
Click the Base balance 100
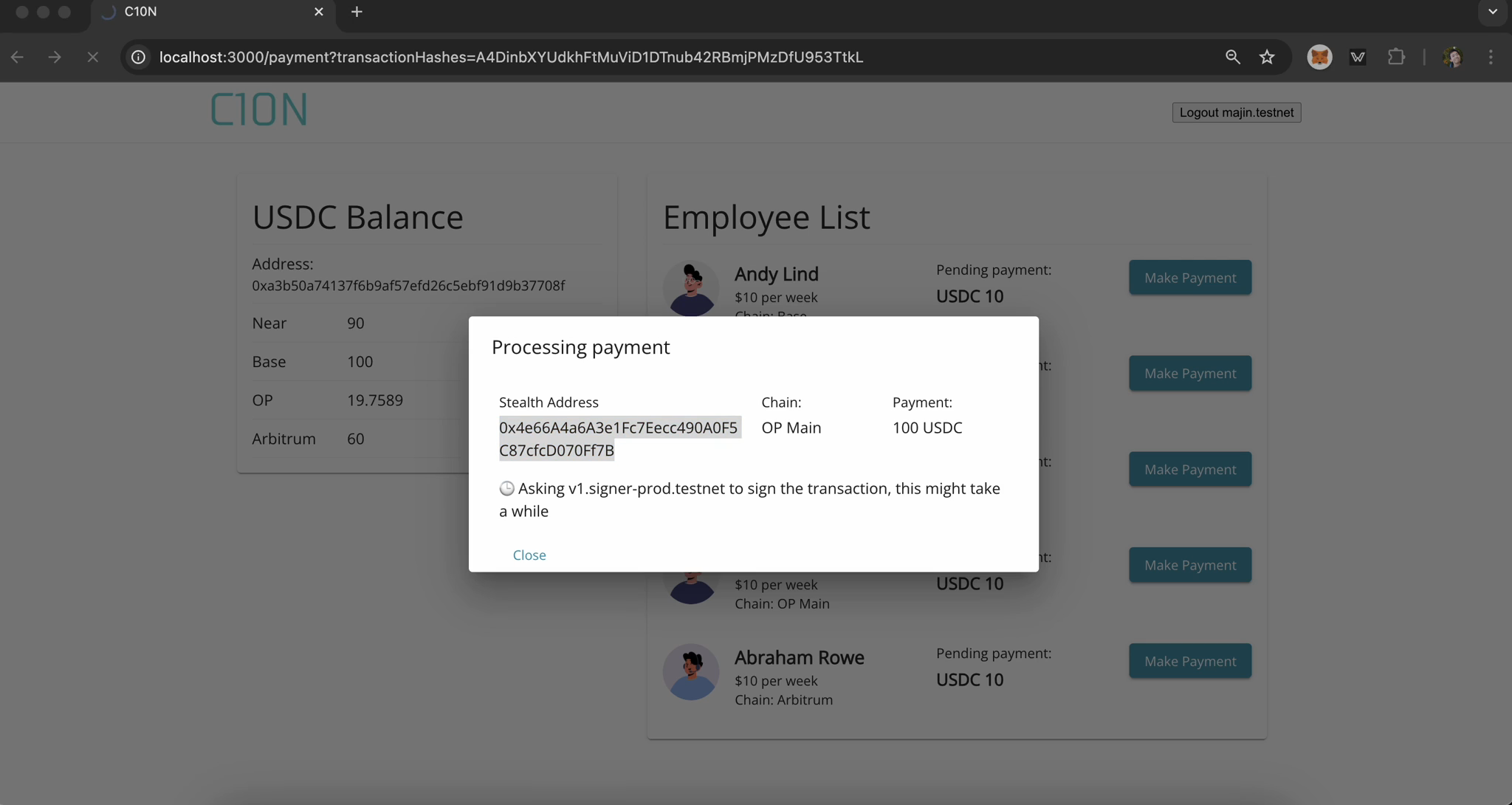pos(360,362)
